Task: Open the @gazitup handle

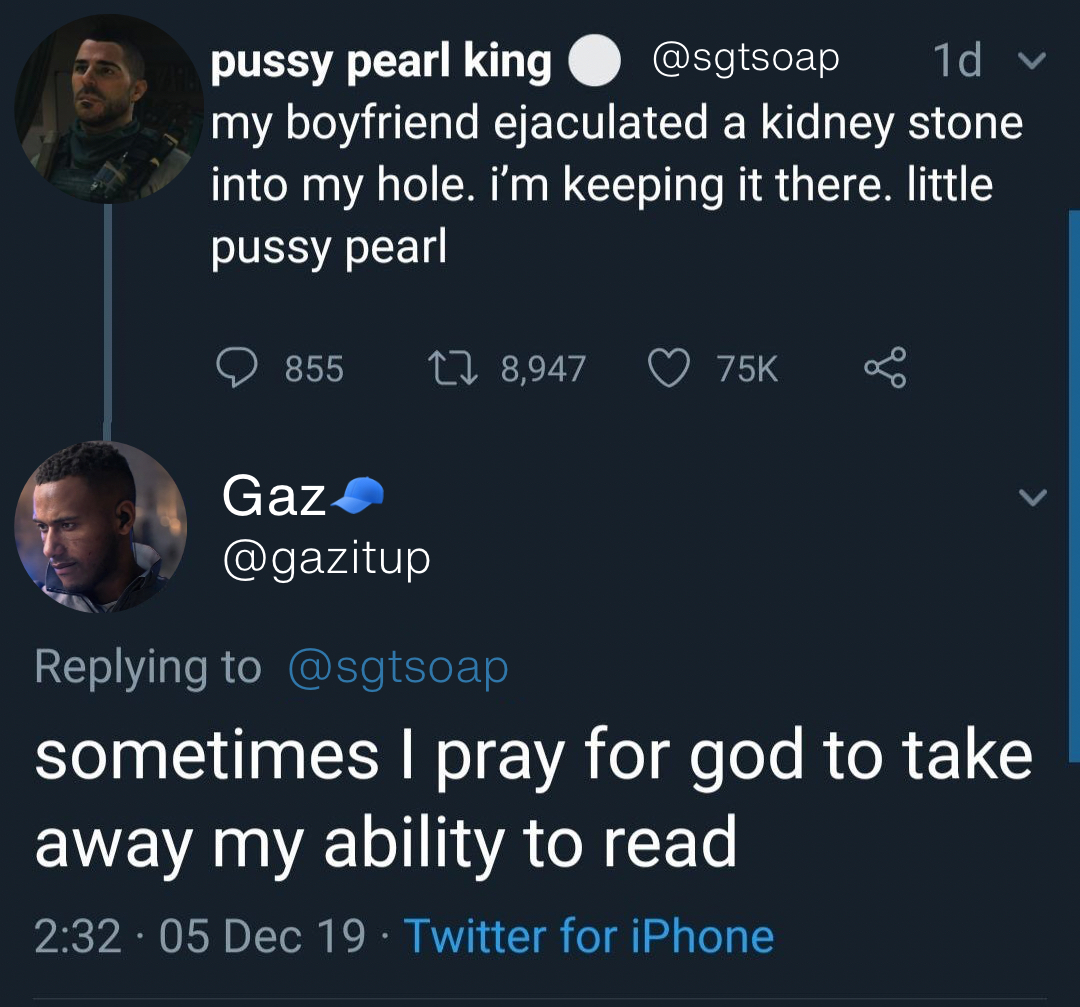Action: point(326,557)
